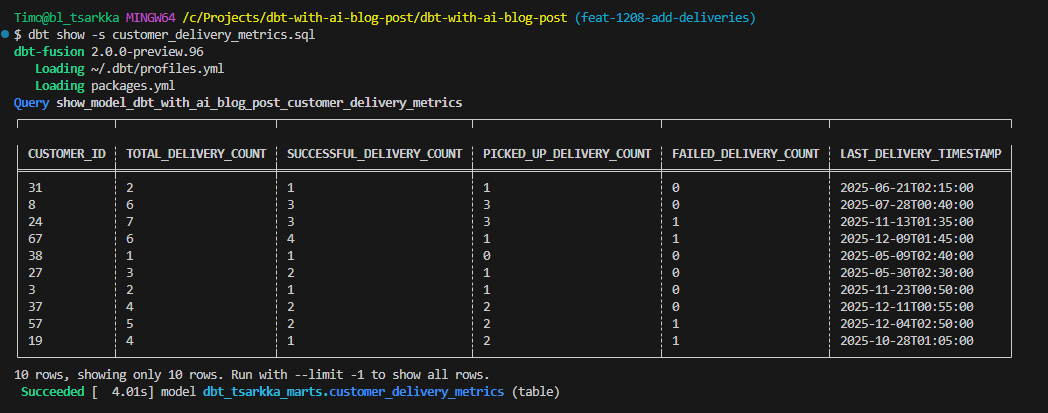Click the (table) materialization label

pos(535,392)
